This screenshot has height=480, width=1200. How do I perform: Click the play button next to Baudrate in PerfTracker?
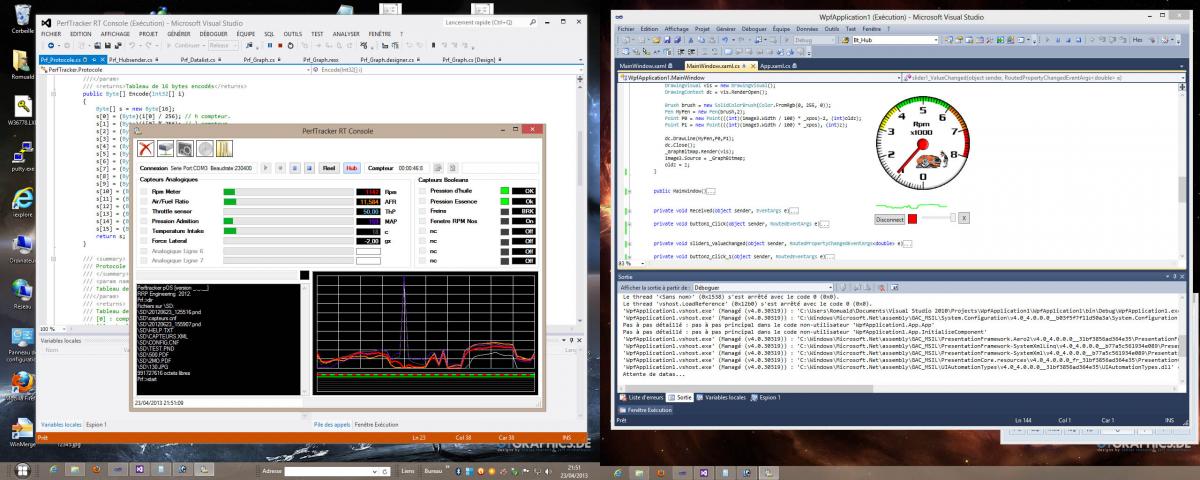click(266, 168)
